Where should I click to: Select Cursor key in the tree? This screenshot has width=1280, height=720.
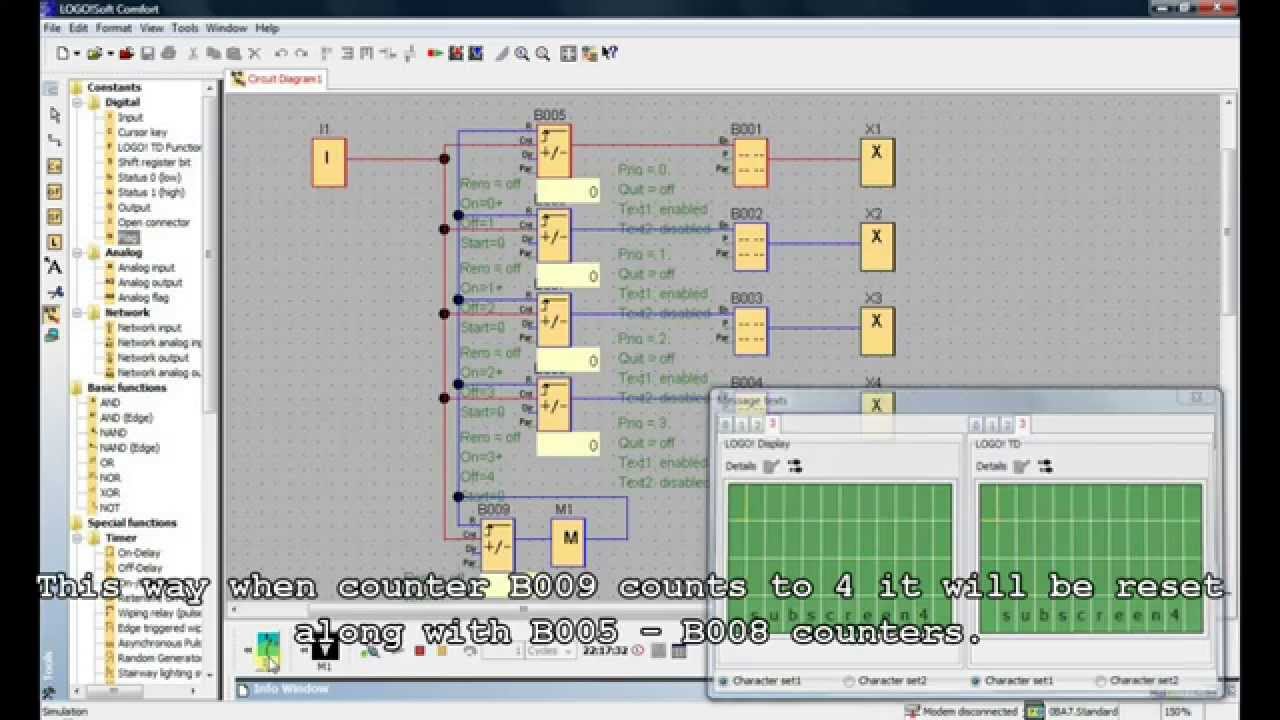click(x=142, y=132)
